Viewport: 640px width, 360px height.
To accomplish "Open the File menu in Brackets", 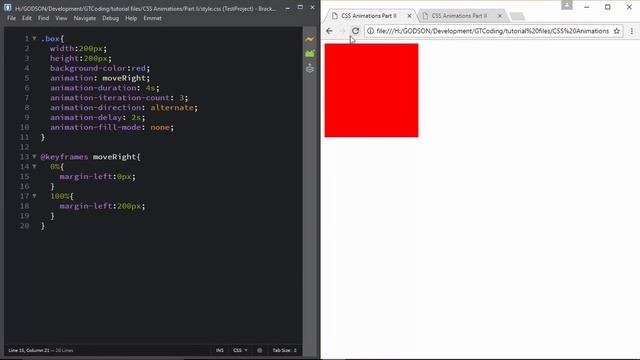I will 11,18.
